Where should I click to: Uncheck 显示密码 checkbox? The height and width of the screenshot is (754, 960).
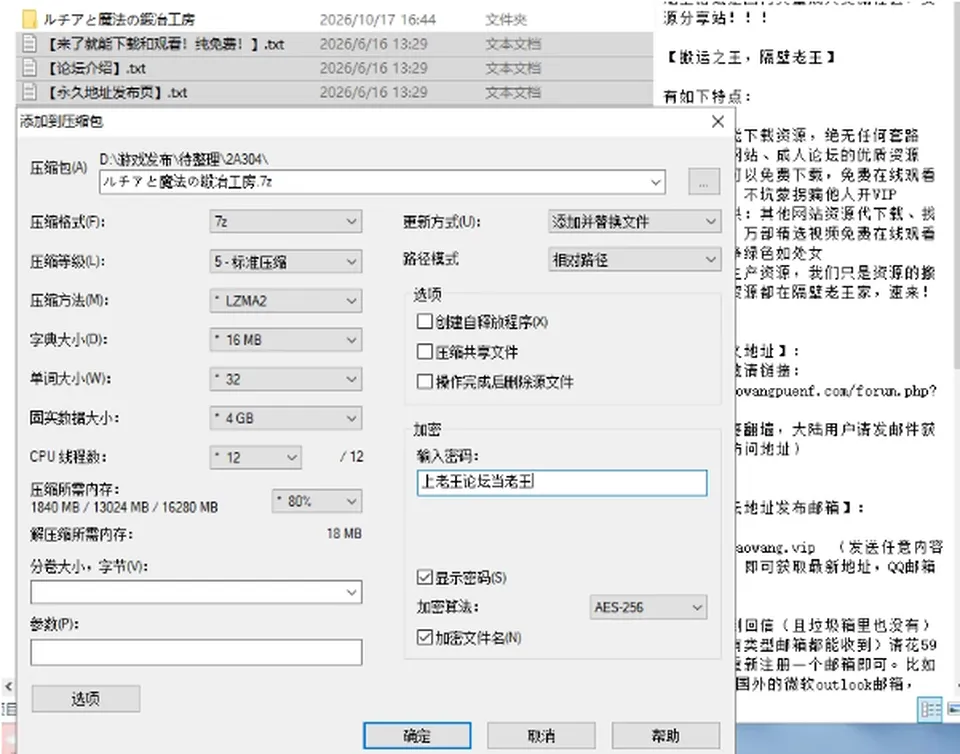[x=424, y=577]
